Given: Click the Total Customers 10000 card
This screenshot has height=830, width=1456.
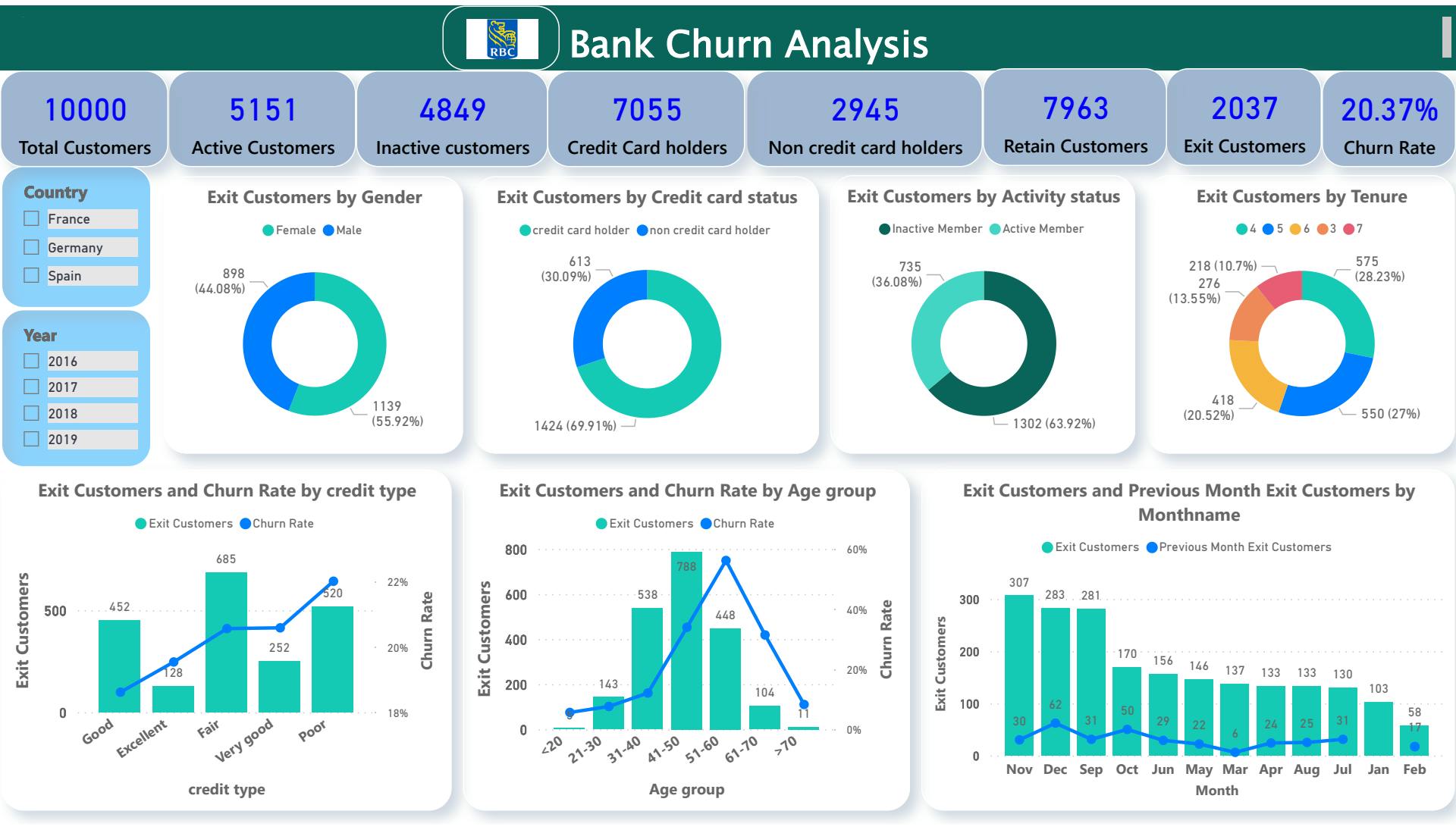Looking at the screenshot, I should [84, 121].
